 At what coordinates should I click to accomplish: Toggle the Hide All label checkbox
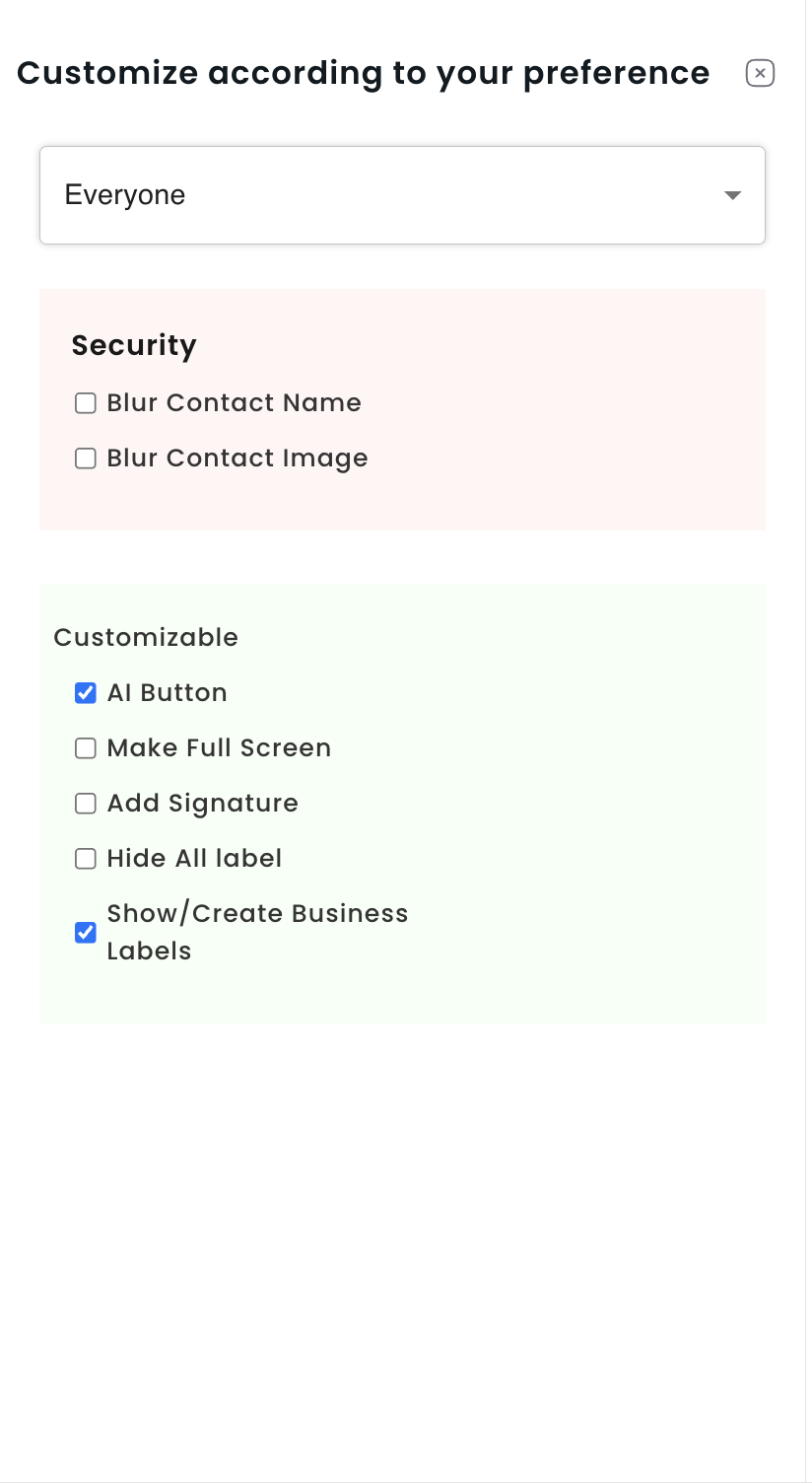point(86,859)
